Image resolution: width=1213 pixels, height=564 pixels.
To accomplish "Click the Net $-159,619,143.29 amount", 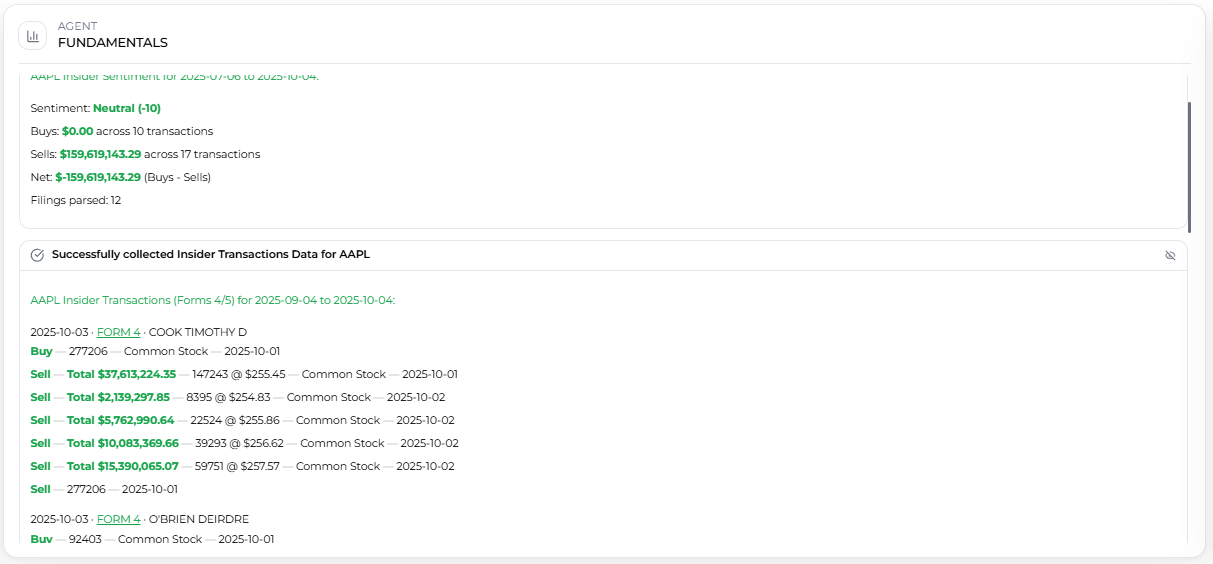I will (98, 177).
